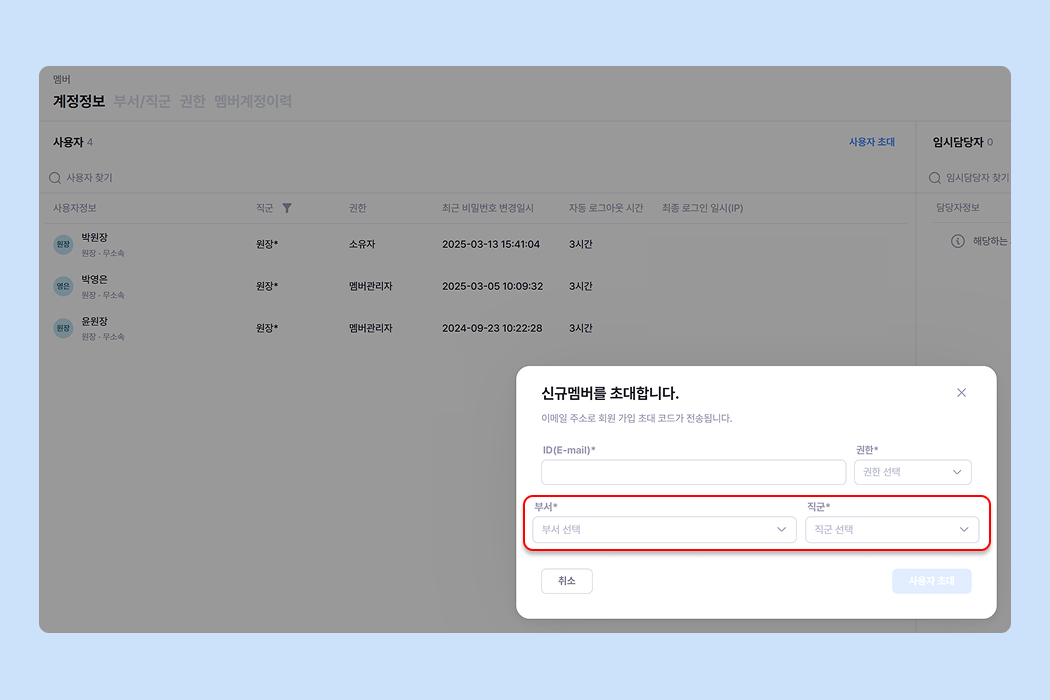Close the 신규멤버 초대 dialog

961,393
